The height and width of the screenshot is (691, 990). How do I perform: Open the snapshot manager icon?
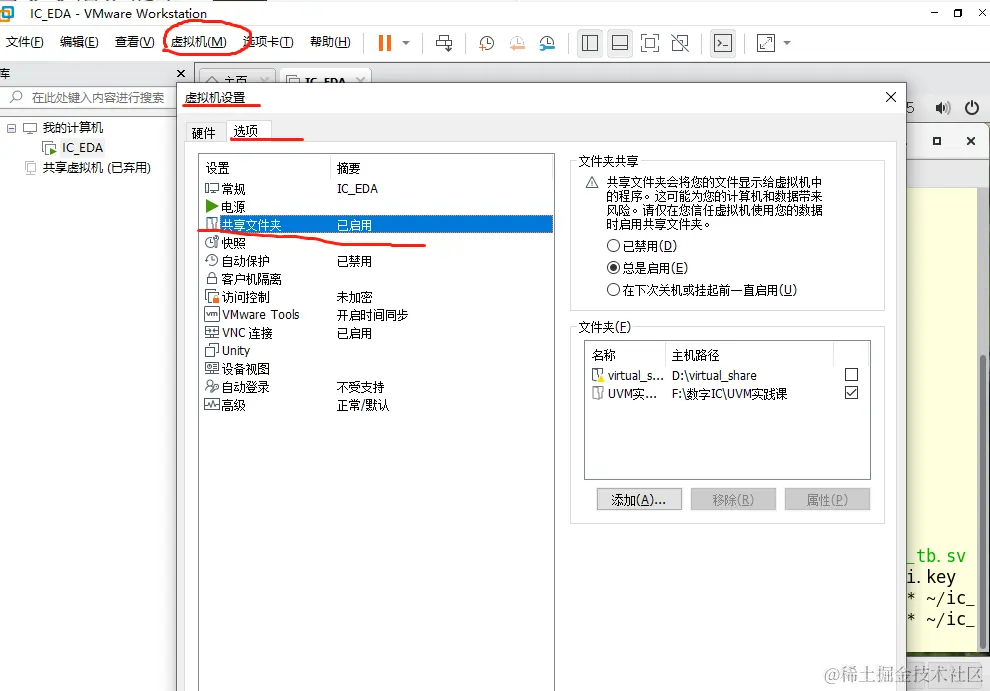point(547,43)
